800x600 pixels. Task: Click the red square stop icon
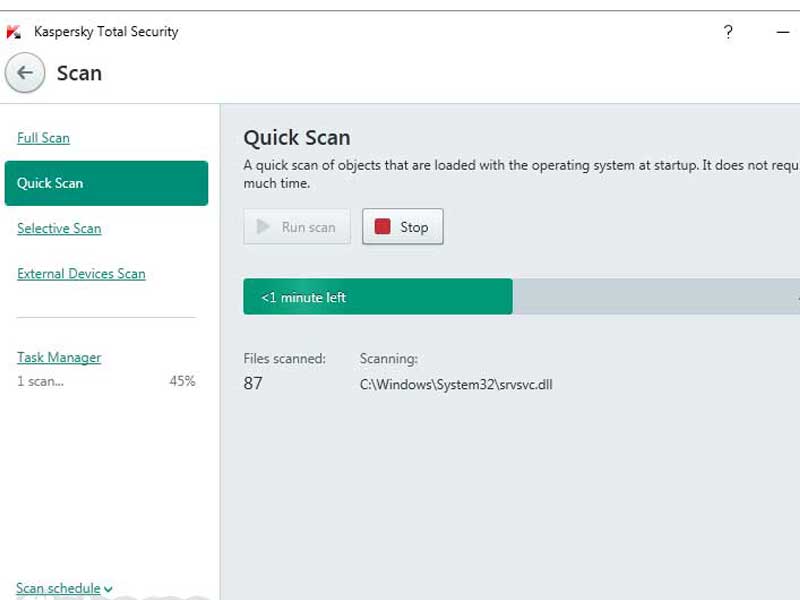[383, 227]
